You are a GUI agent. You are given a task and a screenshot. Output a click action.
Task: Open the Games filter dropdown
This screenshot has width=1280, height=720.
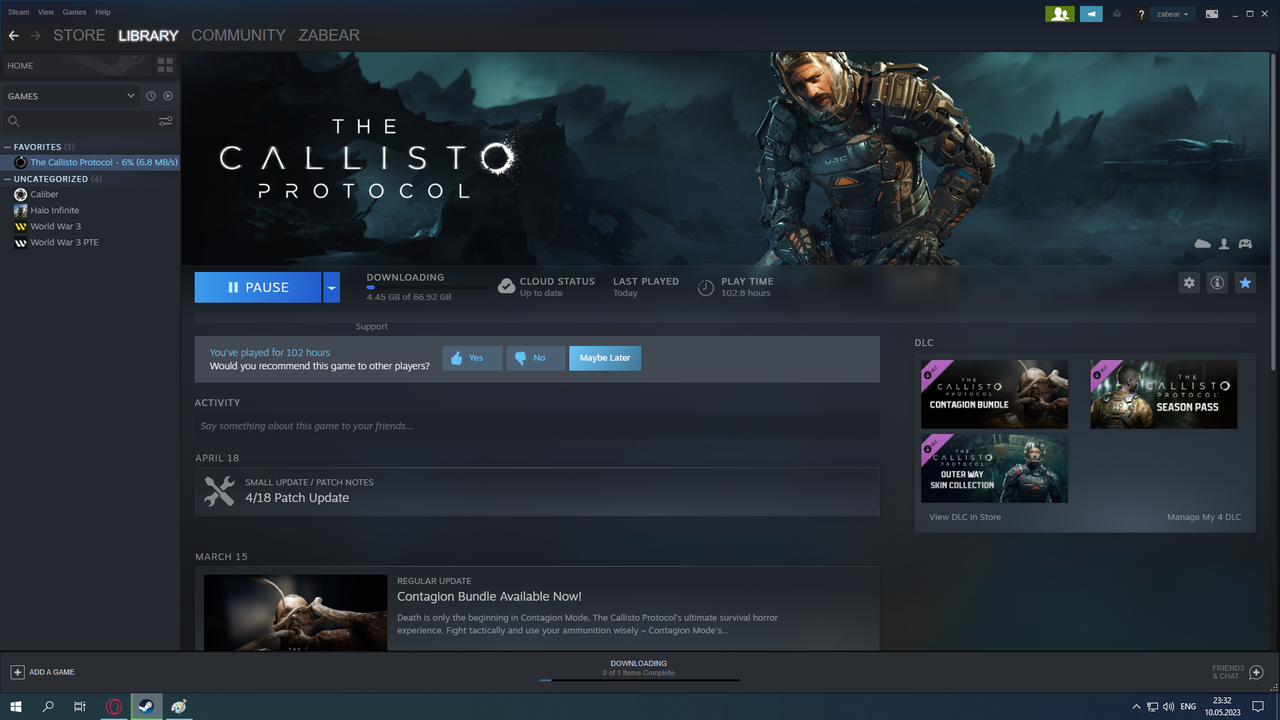coord(70,96)
